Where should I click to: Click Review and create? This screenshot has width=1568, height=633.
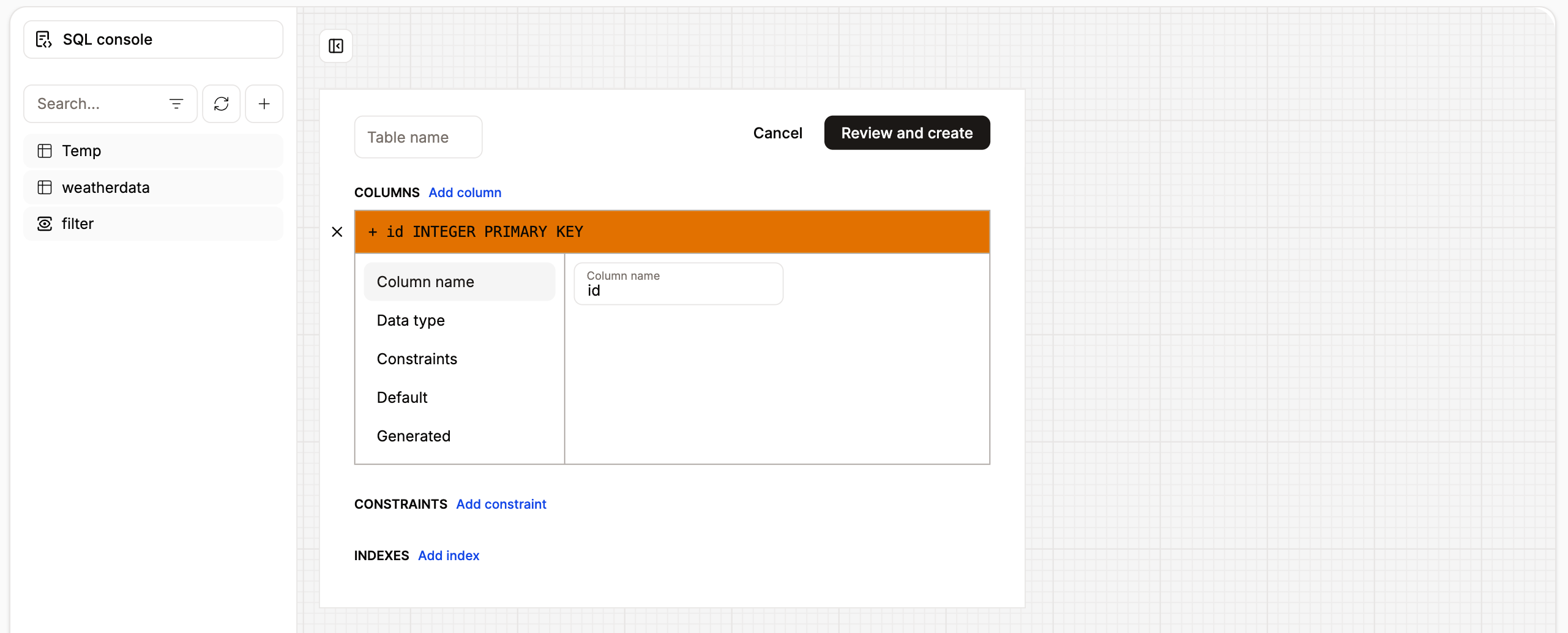(x=907, y=132)
